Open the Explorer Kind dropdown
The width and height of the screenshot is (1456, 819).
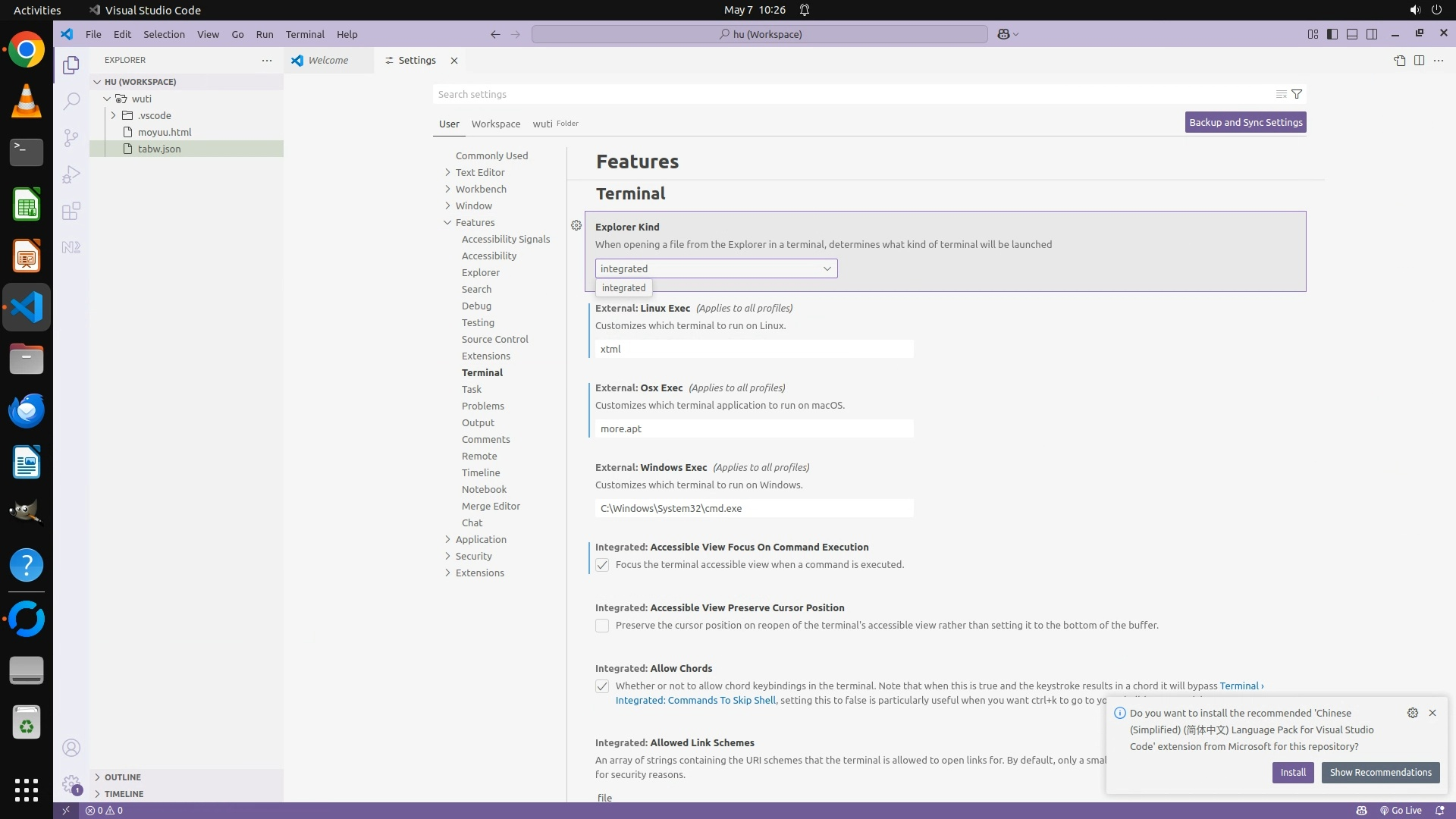(716, 268)
